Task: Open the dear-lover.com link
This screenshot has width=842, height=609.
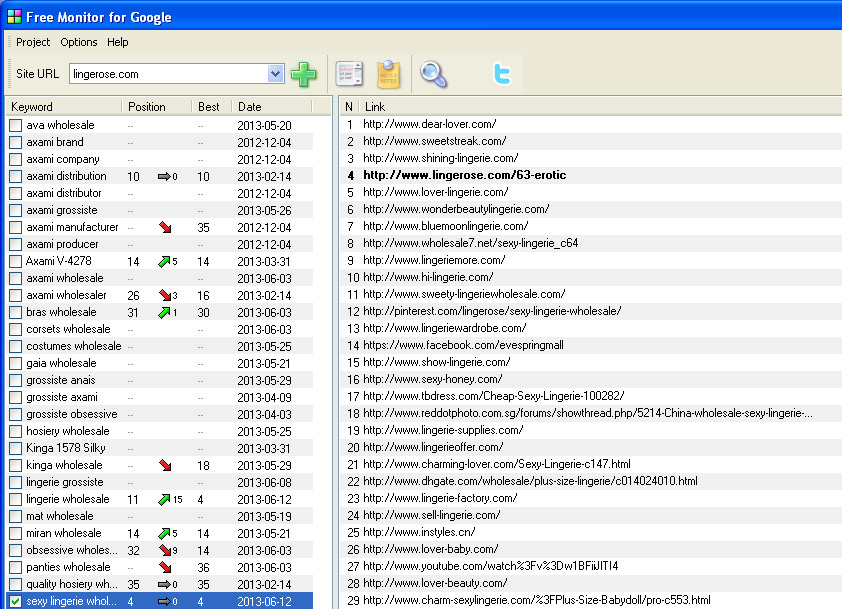Action: [x=430, y=124]
